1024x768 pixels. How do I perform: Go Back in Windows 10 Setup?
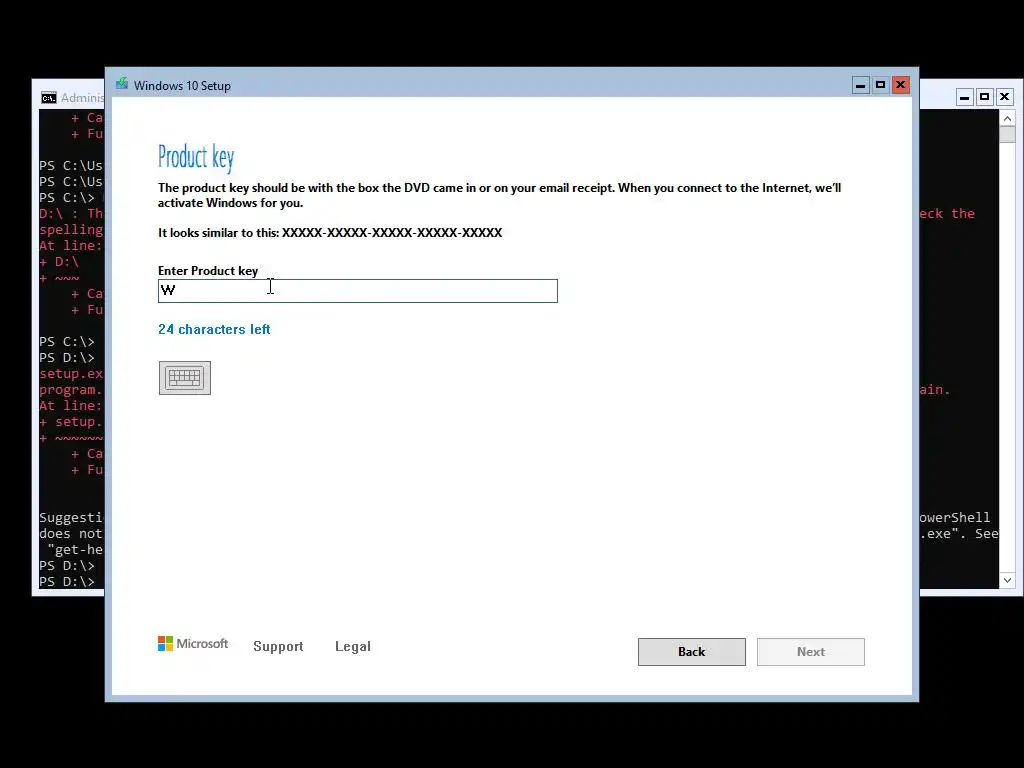[x=692, y=652]
